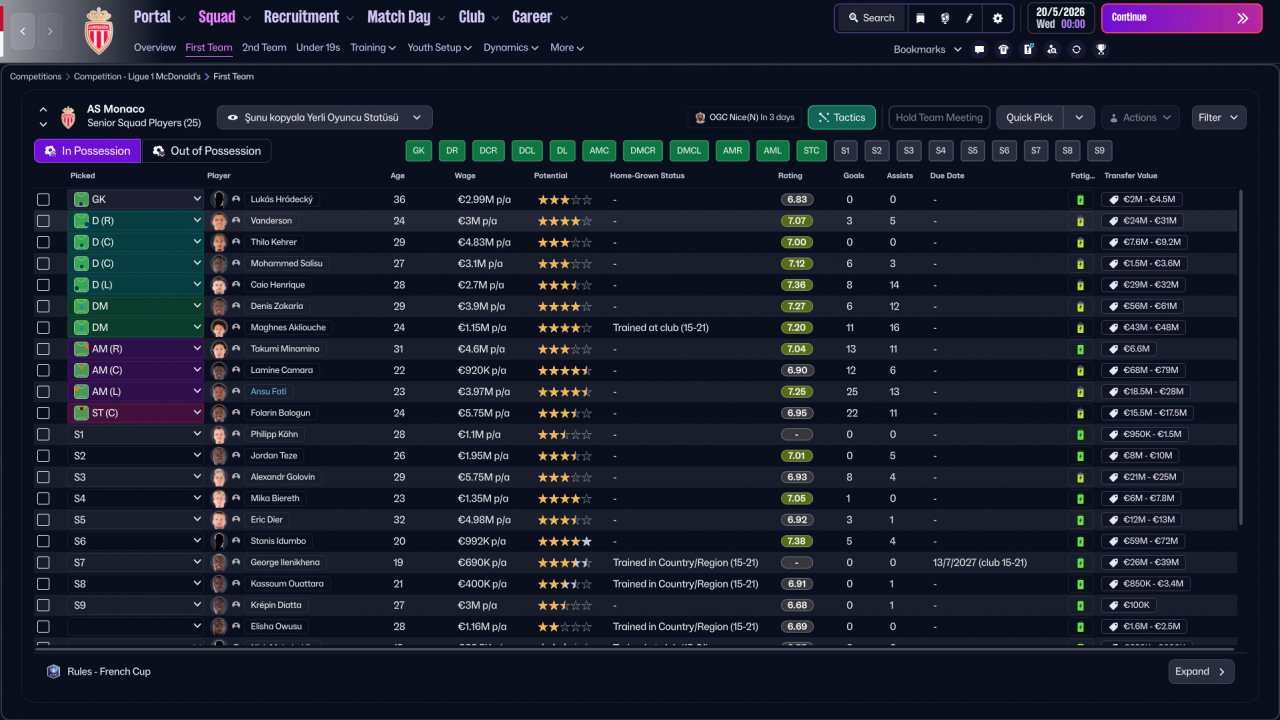Select the S1 substitute pill

[846, 151]
